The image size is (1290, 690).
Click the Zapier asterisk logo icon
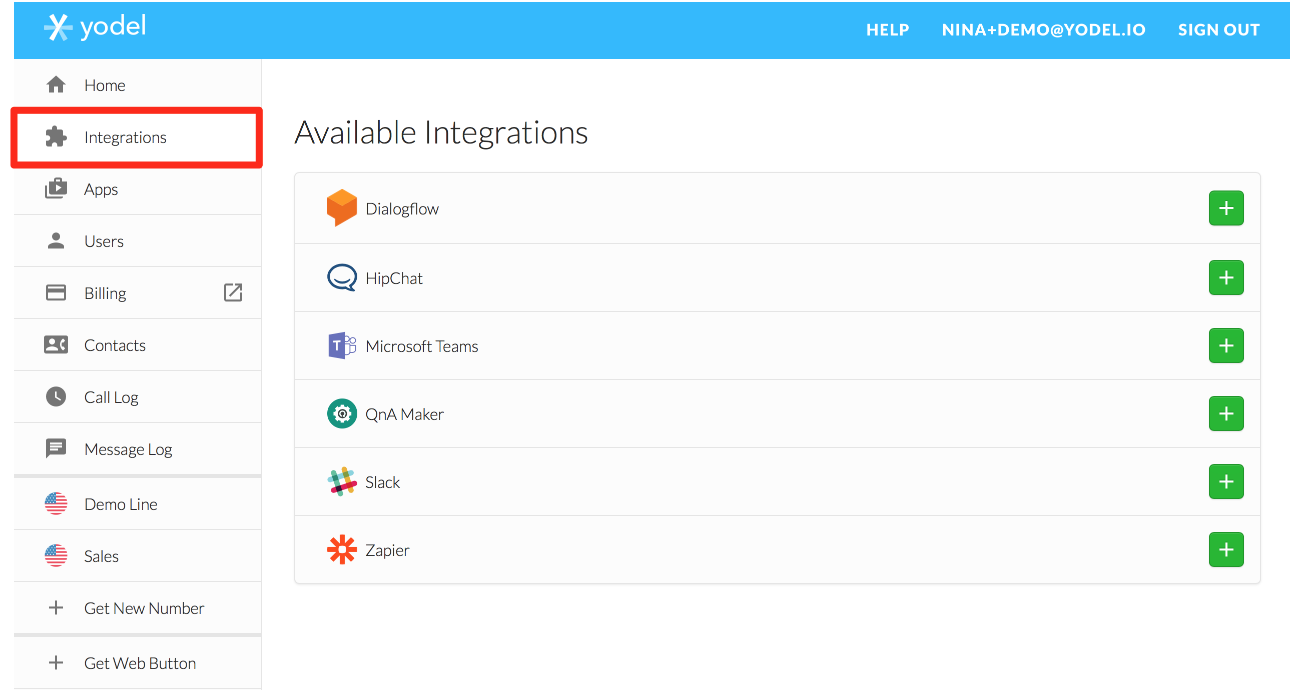point(342,550)
